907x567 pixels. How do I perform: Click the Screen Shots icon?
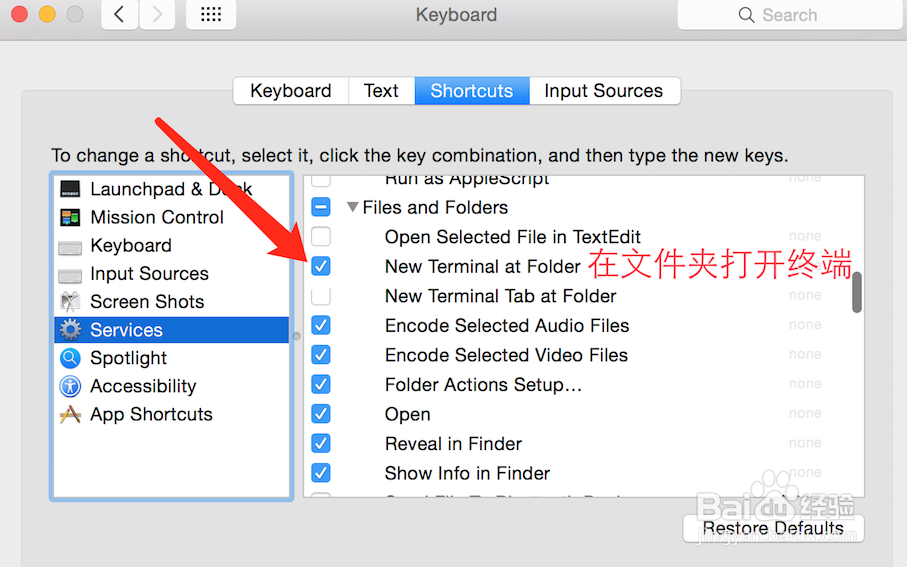(70, 301)
